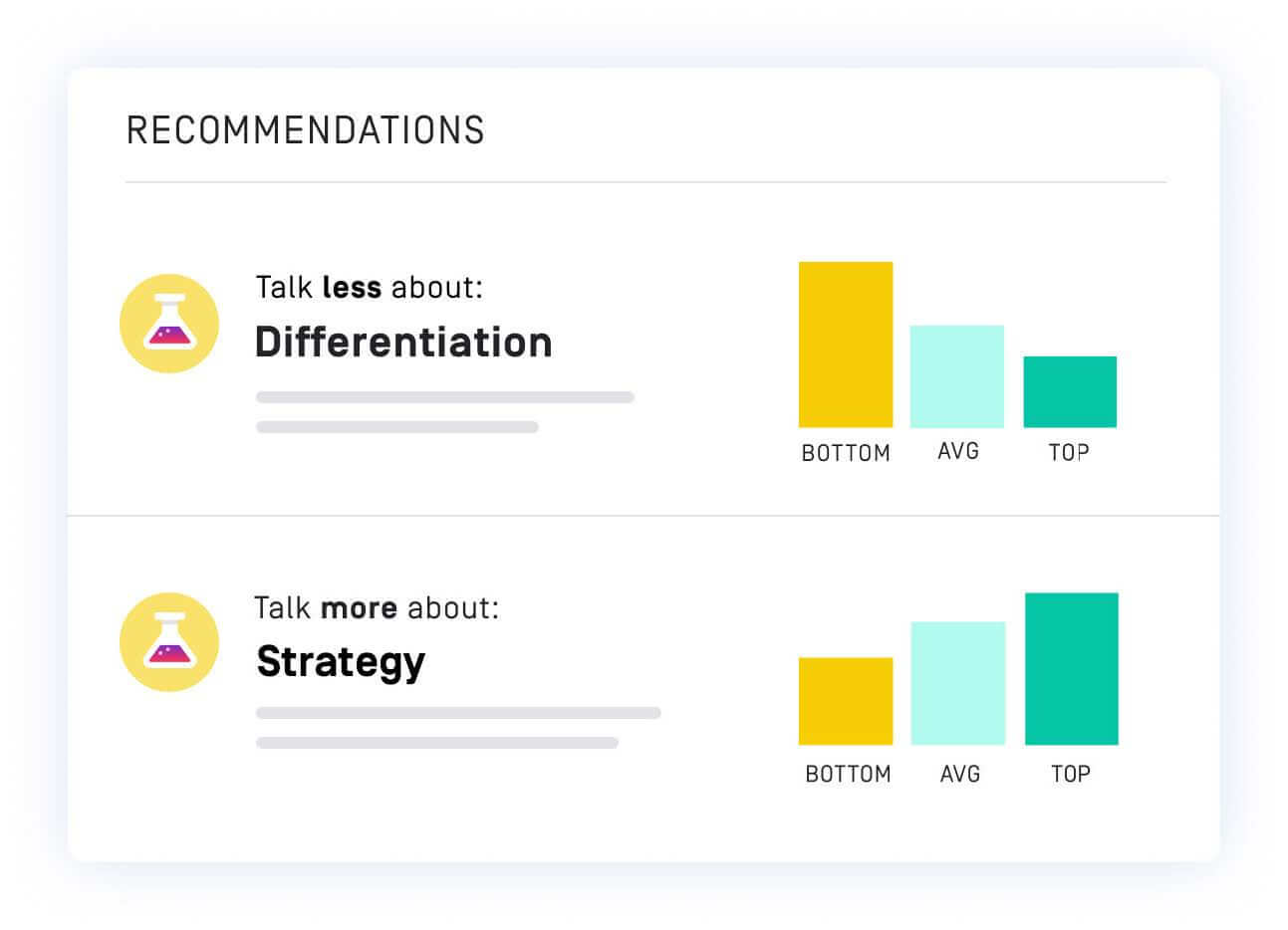Click the 'Talk more about:' text

[x=377, y=607]
